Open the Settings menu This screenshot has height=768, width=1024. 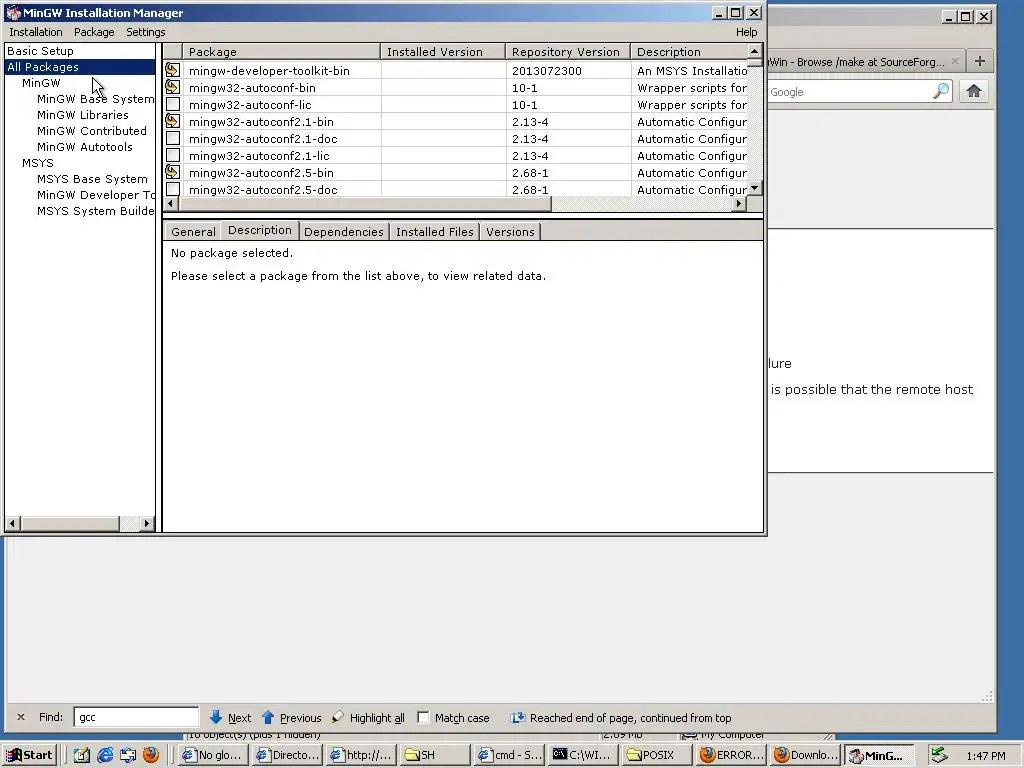click(146, 32)
